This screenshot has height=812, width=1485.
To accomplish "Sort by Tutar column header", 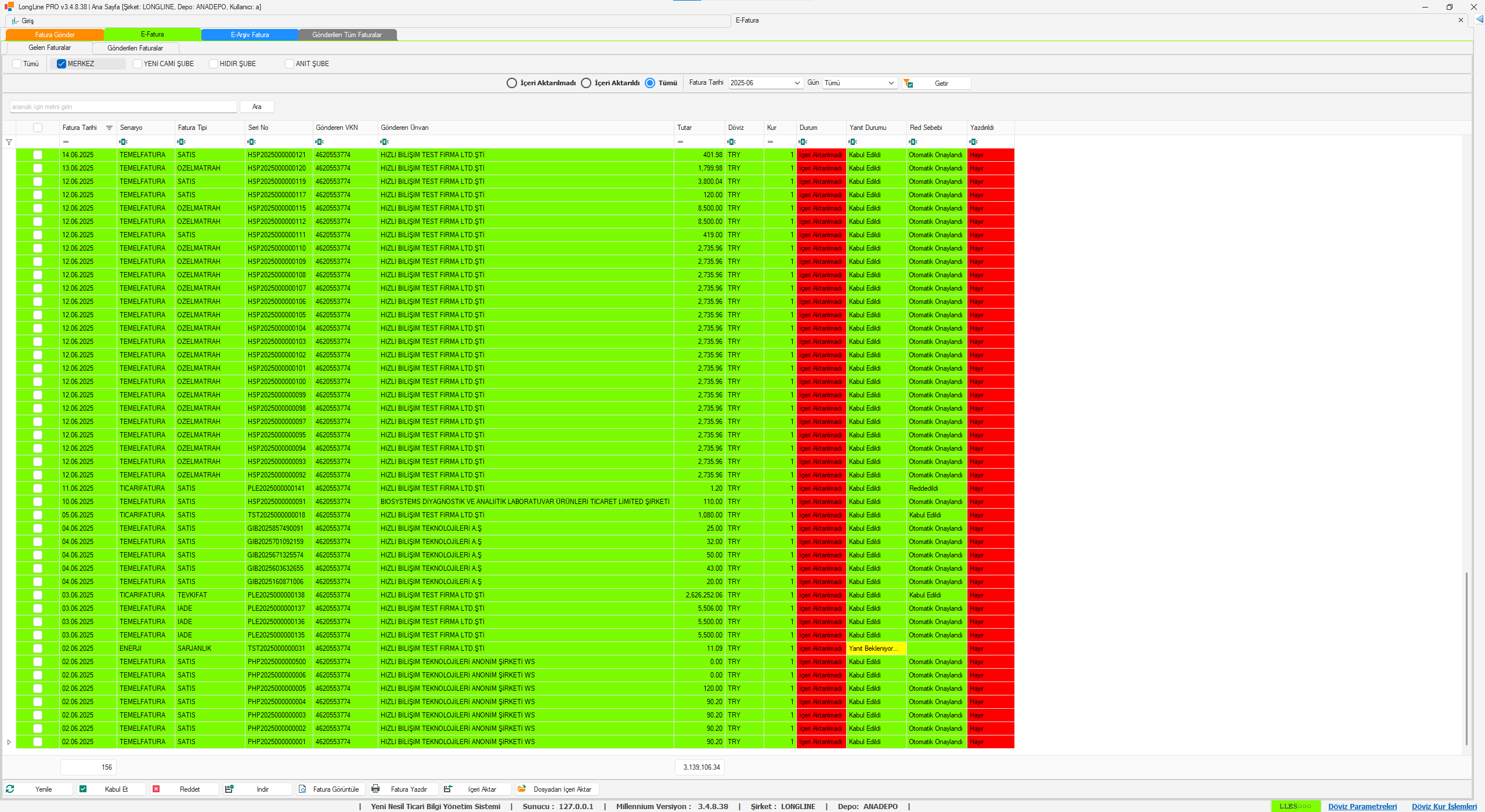I will coord(699,128).
